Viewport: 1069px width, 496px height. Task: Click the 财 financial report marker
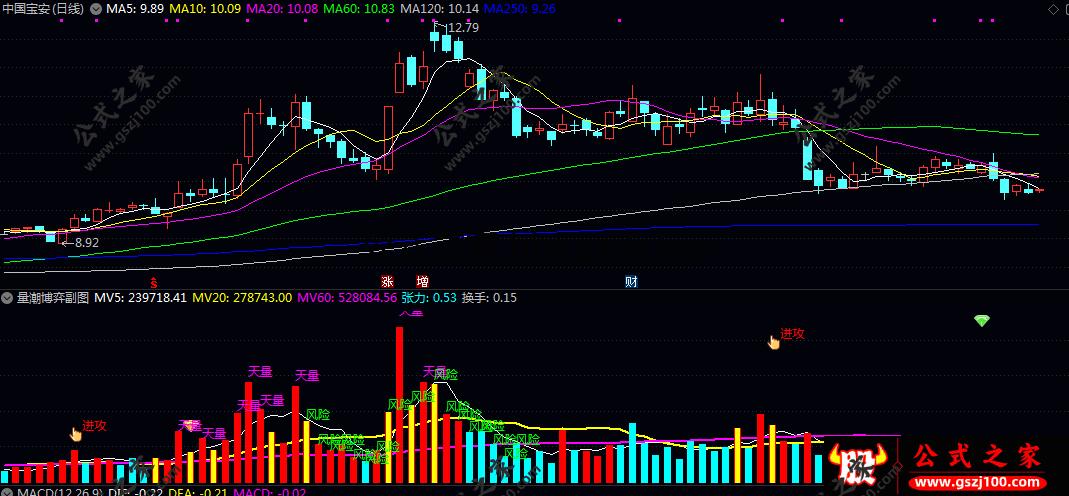tap(631, 281)
